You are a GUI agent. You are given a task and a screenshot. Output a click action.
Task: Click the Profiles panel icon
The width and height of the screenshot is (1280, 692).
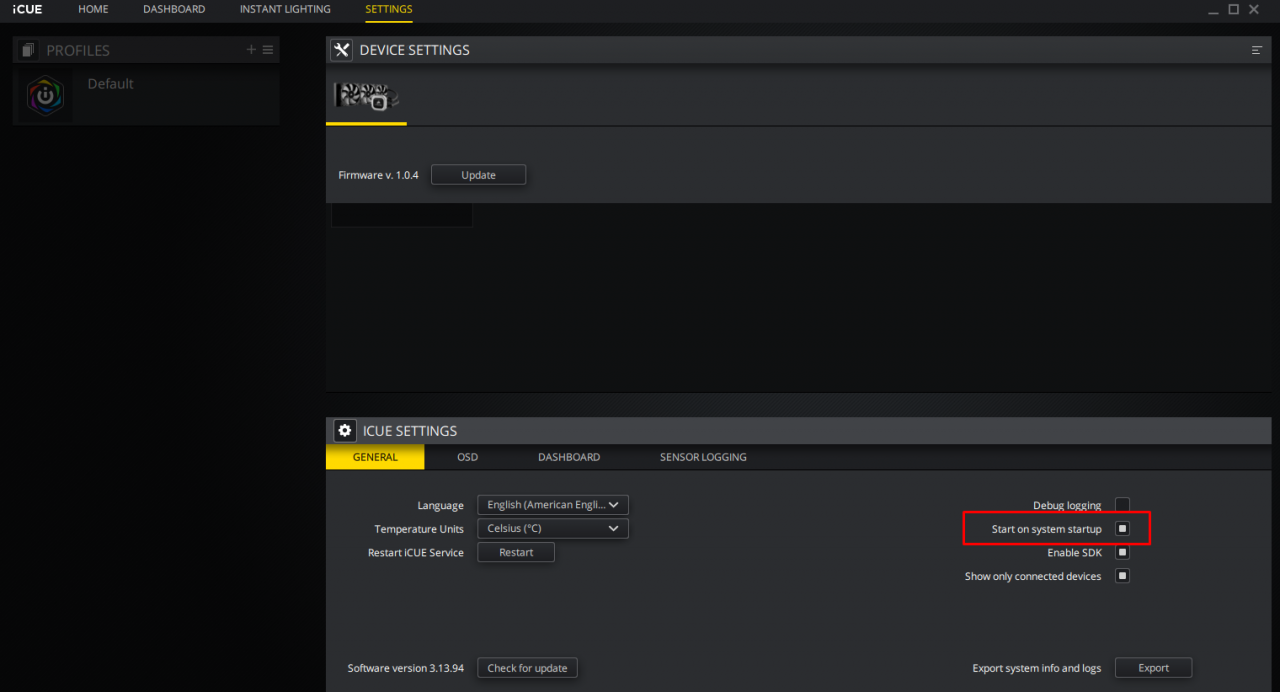(28, 50)
